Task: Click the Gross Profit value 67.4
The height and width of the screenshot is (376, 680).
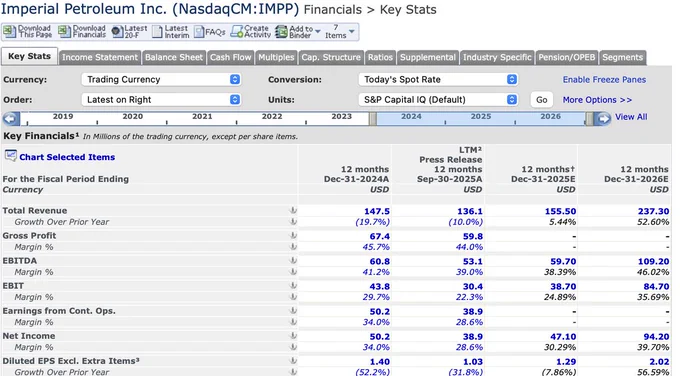Action: pyautogui.click(x=379, y=236)
